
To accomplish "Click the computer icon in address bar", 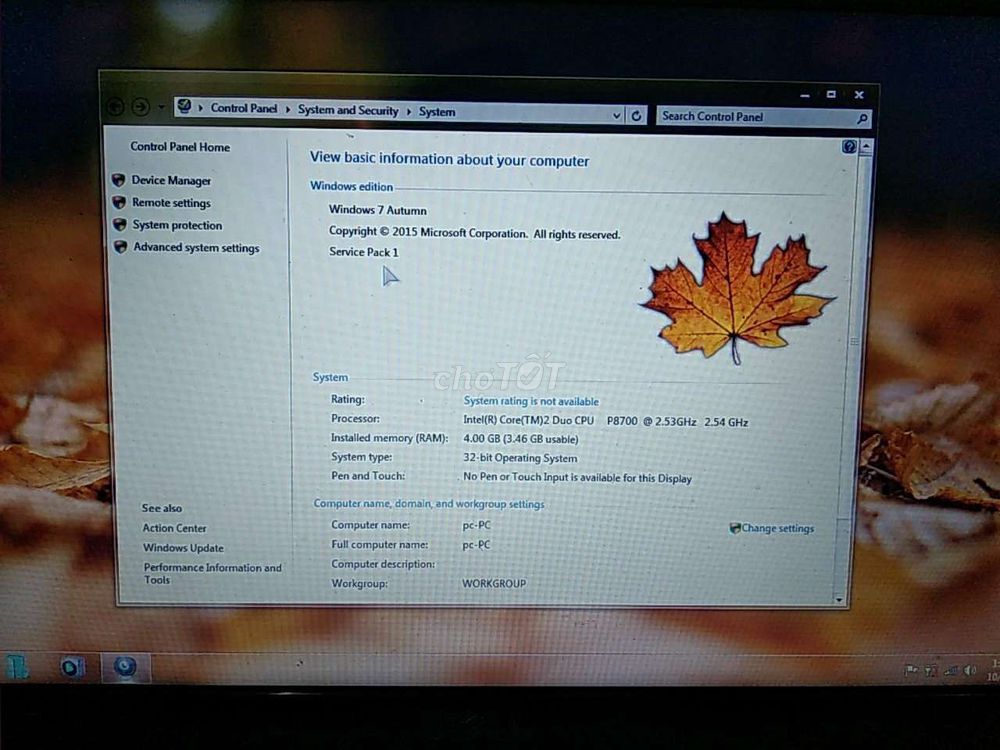I will pyautogui.click(x=184, y=107).
